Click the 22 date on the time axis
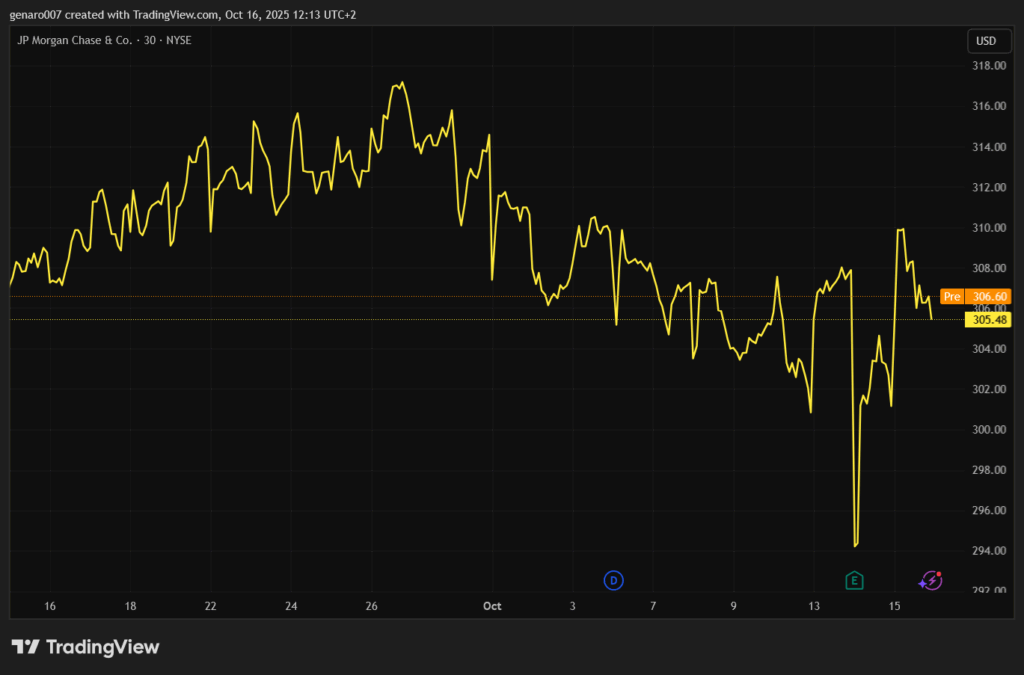Screen dimensions: 1024x675 210,606
